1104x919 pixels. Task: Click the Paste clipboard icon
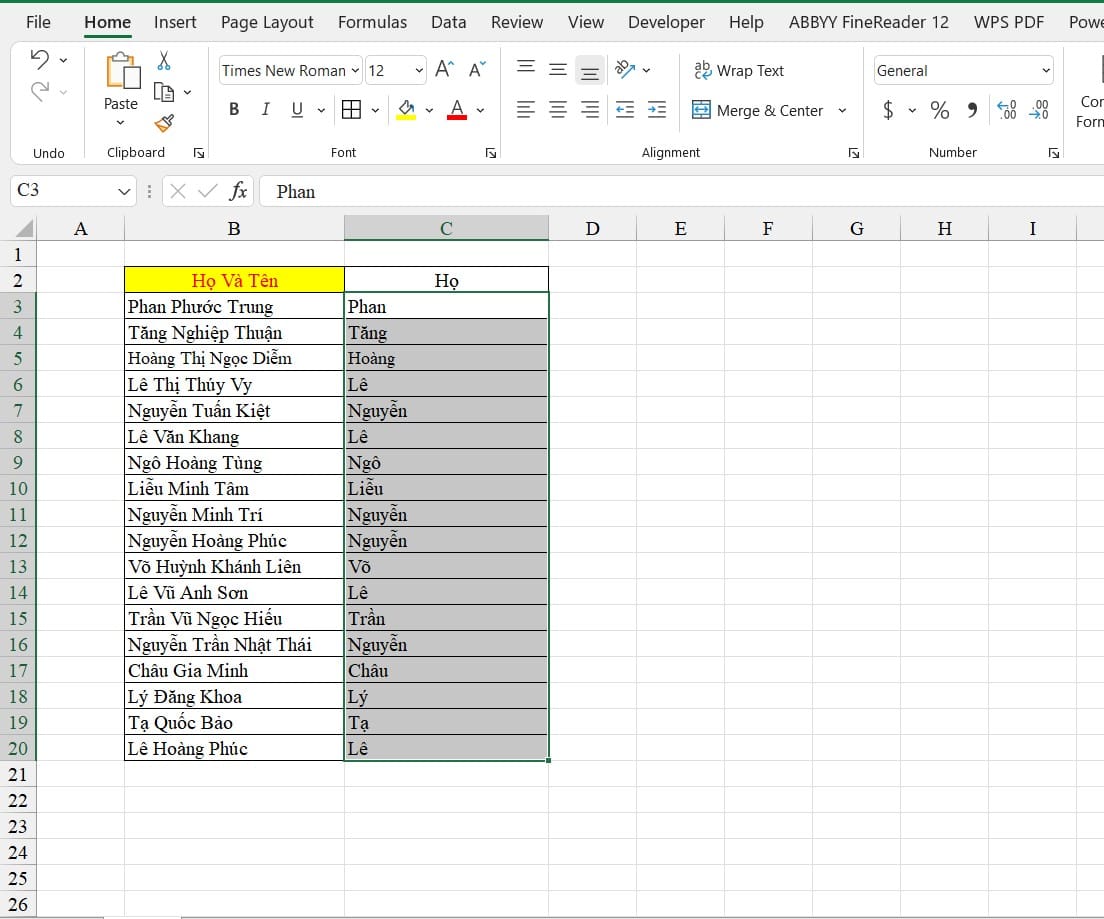click(122, 71)
